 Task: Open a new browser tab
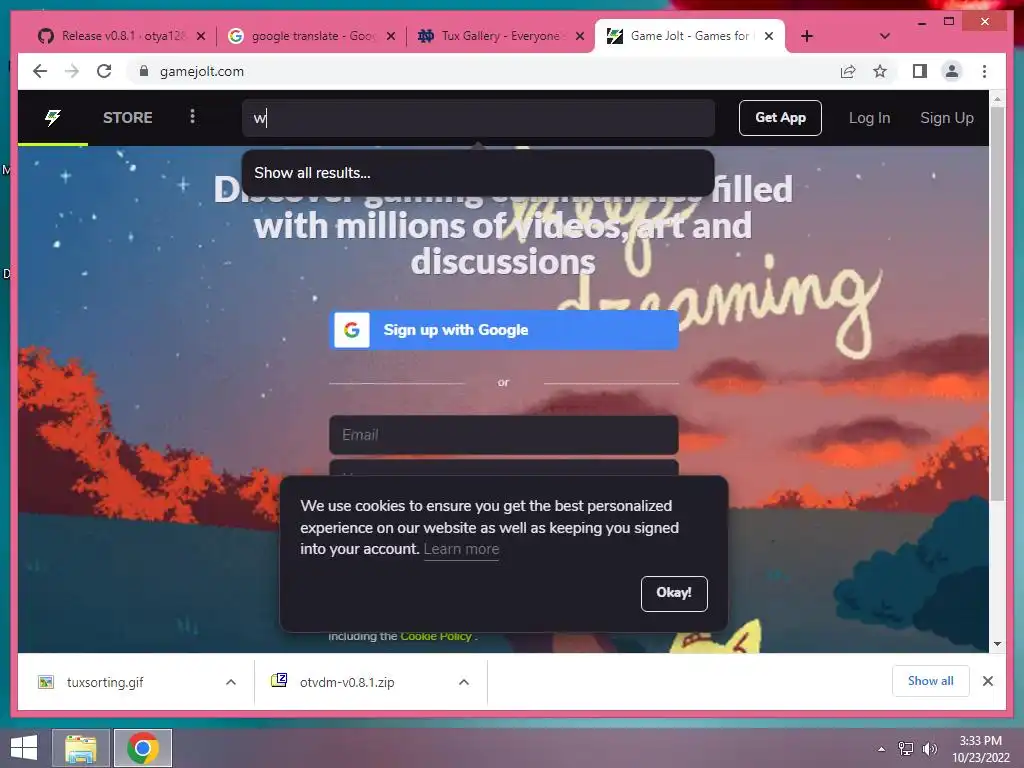click(x=807, y=36)
